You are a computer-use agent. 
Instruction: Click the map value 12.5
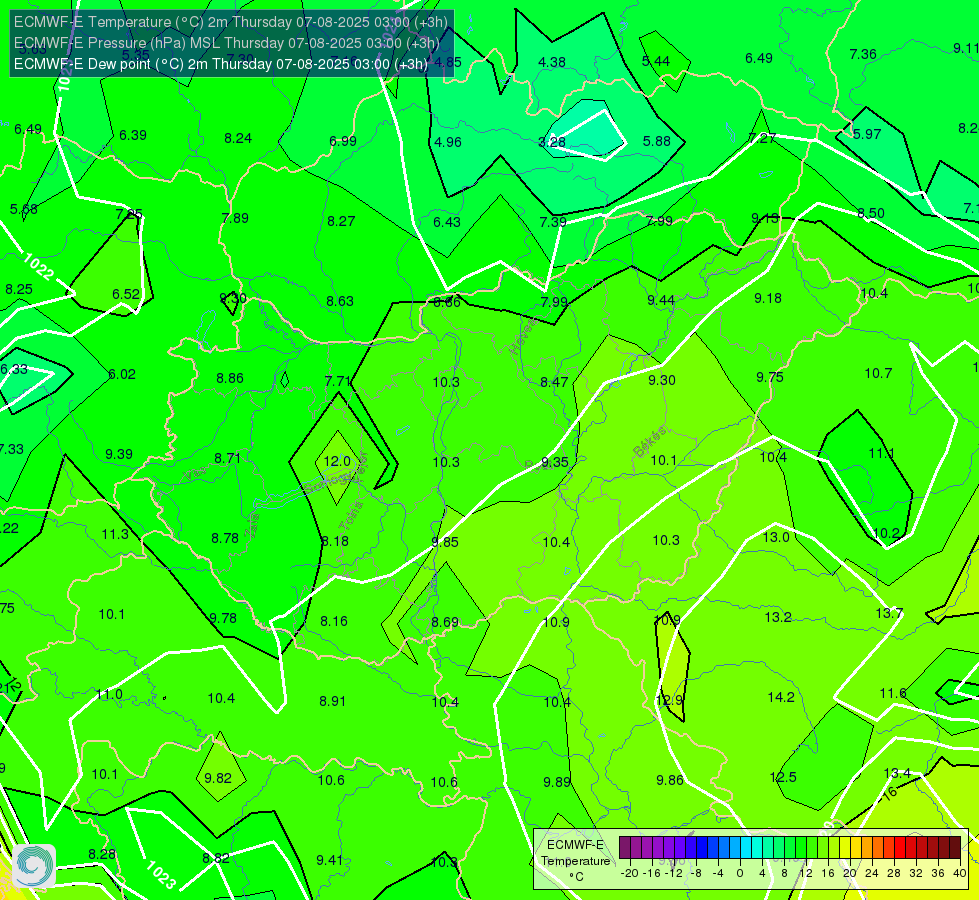point(783,778)
